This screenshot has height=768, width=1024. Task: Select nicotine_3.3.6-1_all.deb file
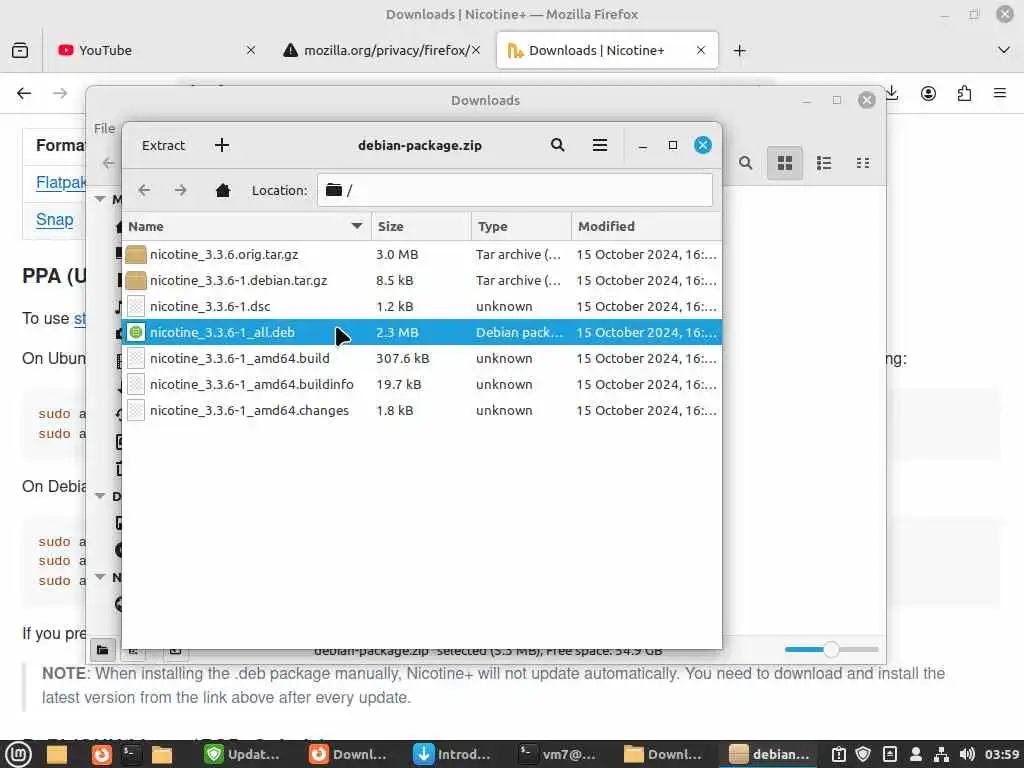[x=422, y=332]
